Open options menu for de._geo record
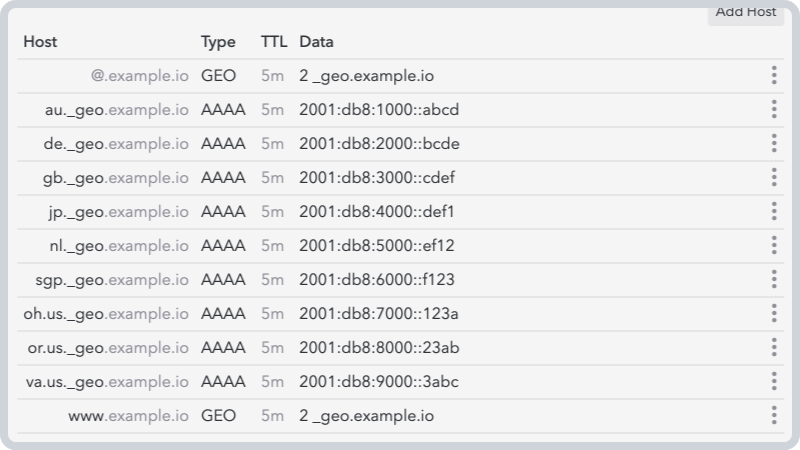Viewport: 800px width, 450px height. 774,143
